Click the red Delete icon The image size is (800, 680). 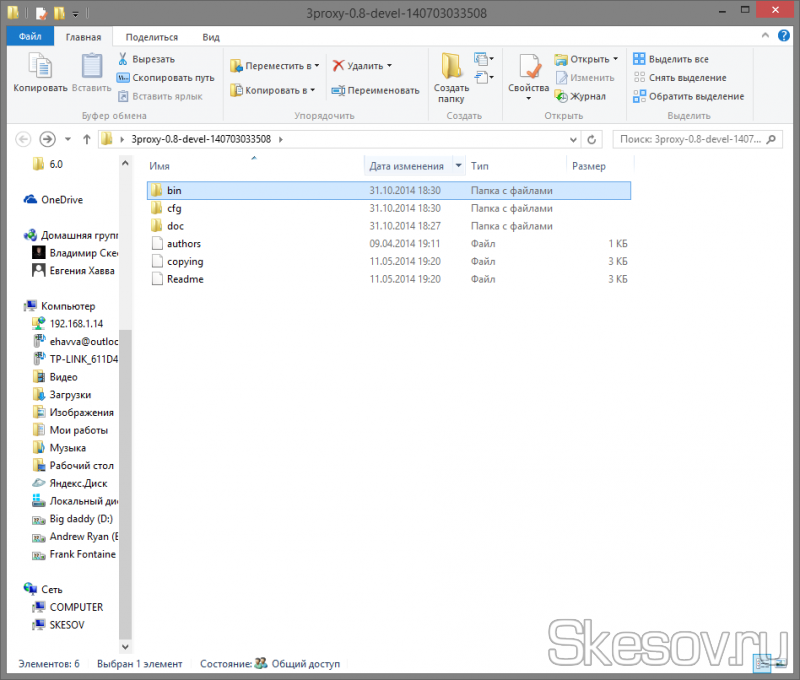click(339, 66)
